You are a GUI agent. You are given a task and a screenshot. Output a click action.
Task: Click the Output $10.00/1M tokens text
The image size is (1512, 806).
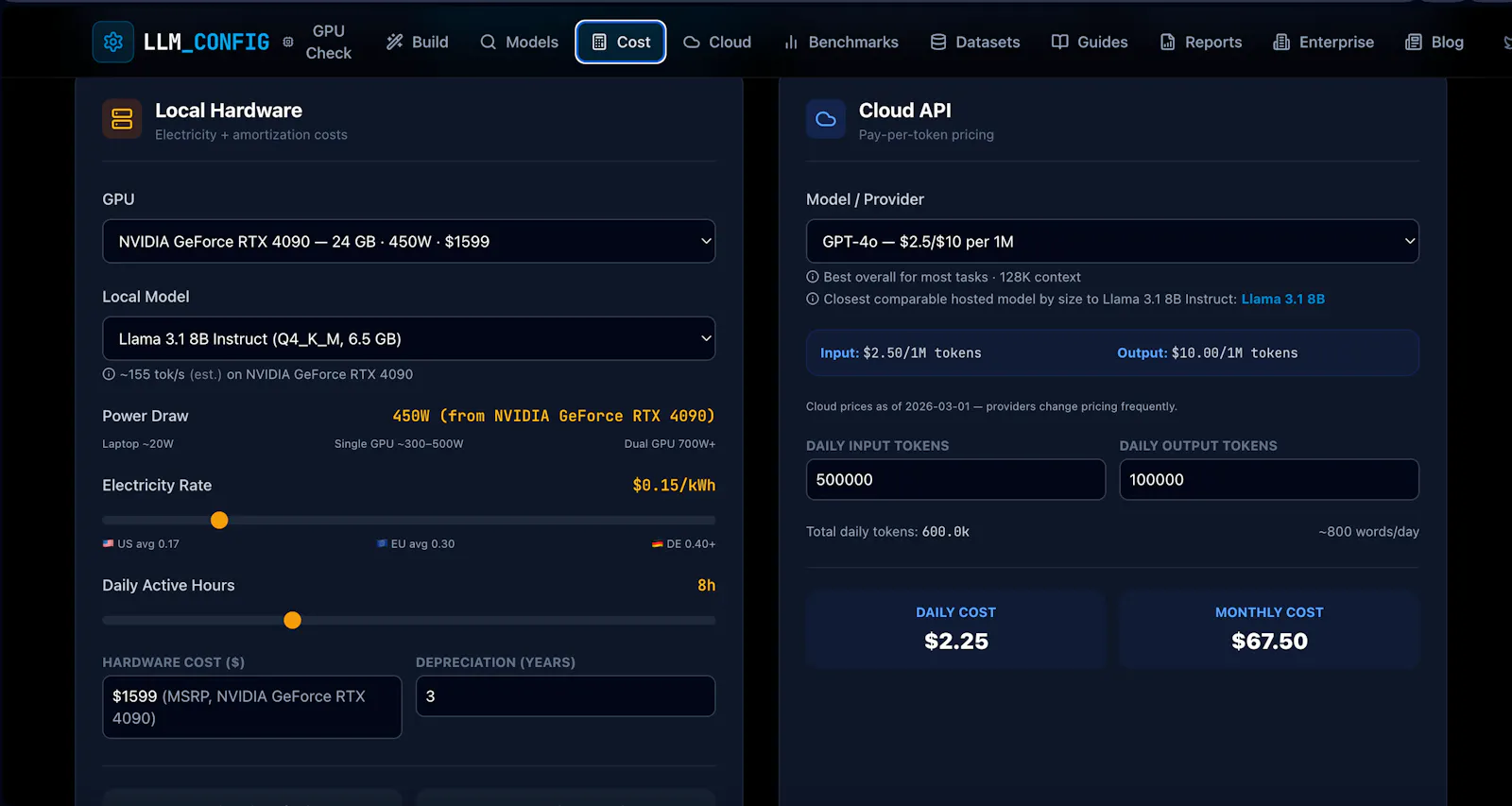pos(1207,352)
